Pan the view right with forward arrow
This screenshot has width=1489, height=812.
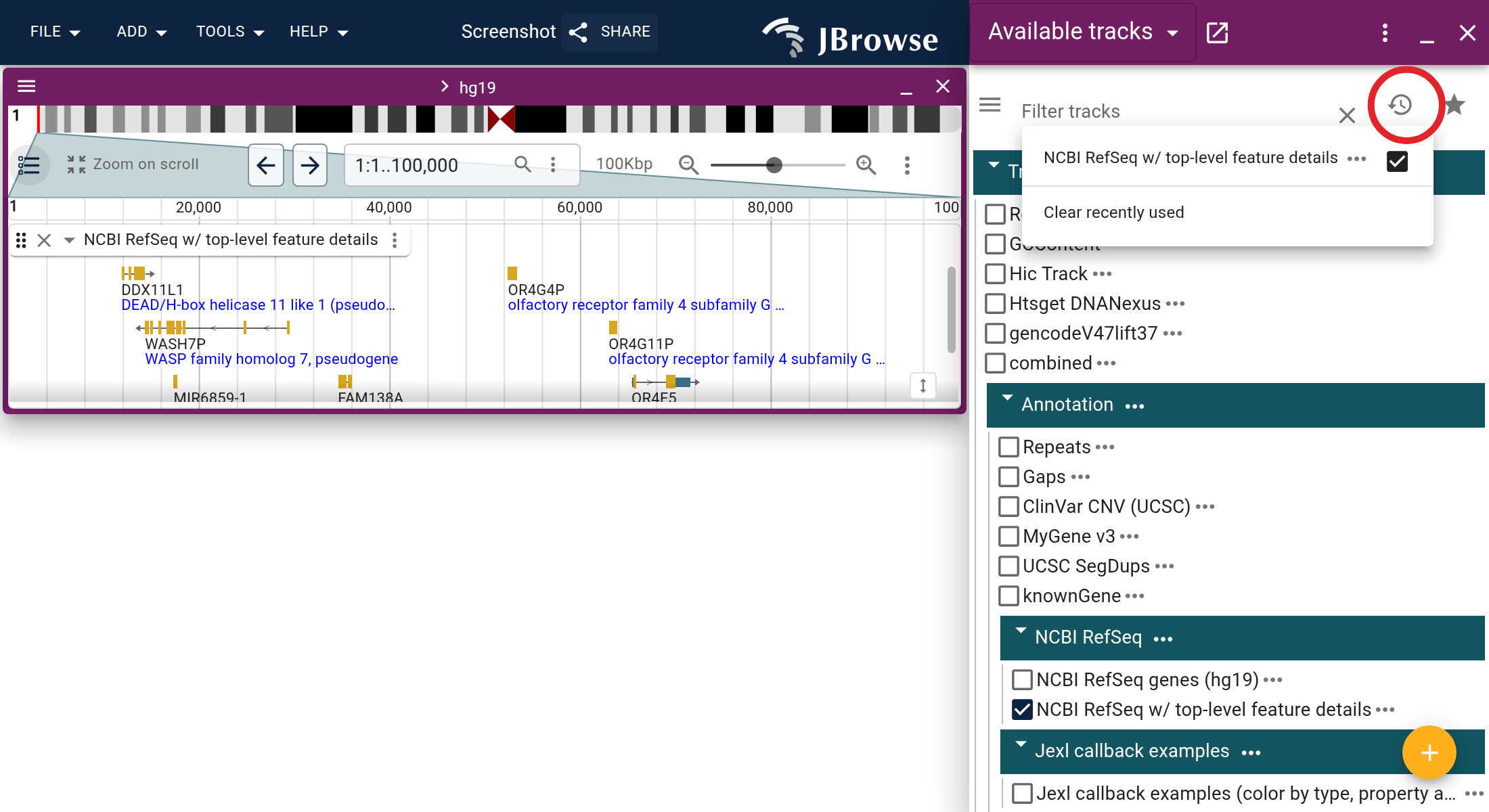(310, 164)
